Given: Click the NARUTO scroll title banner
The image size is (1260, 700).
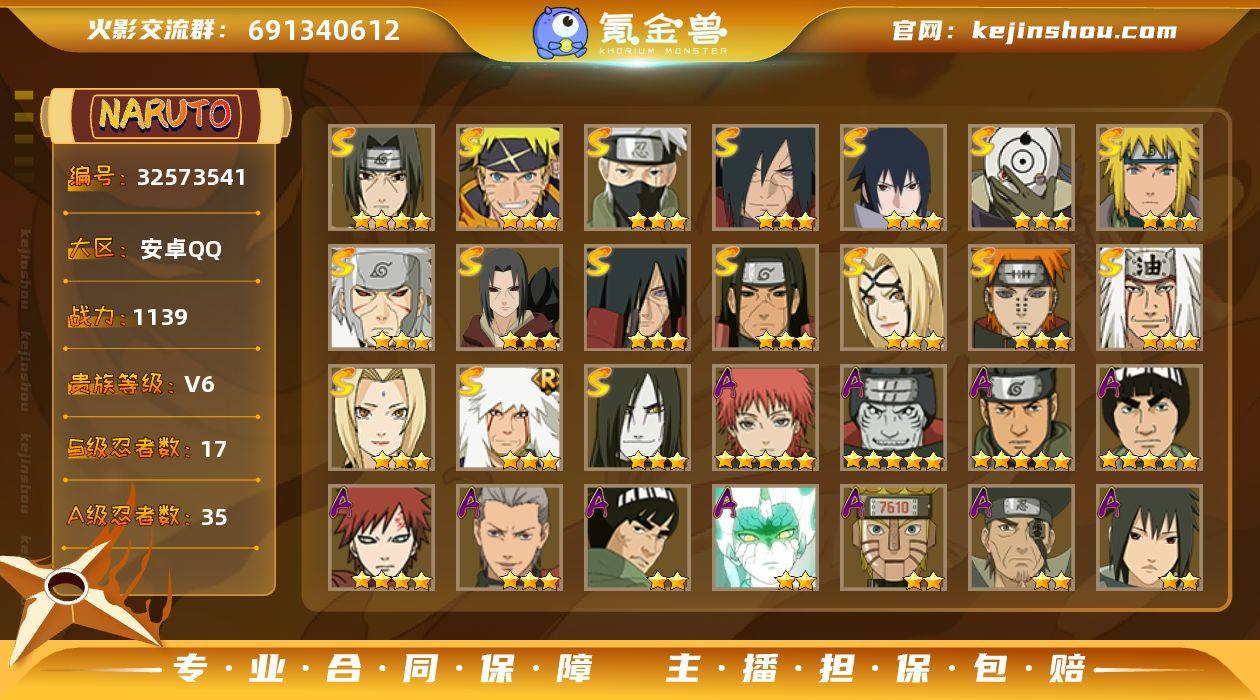Looking at the screenshot, I should point(166,114).
